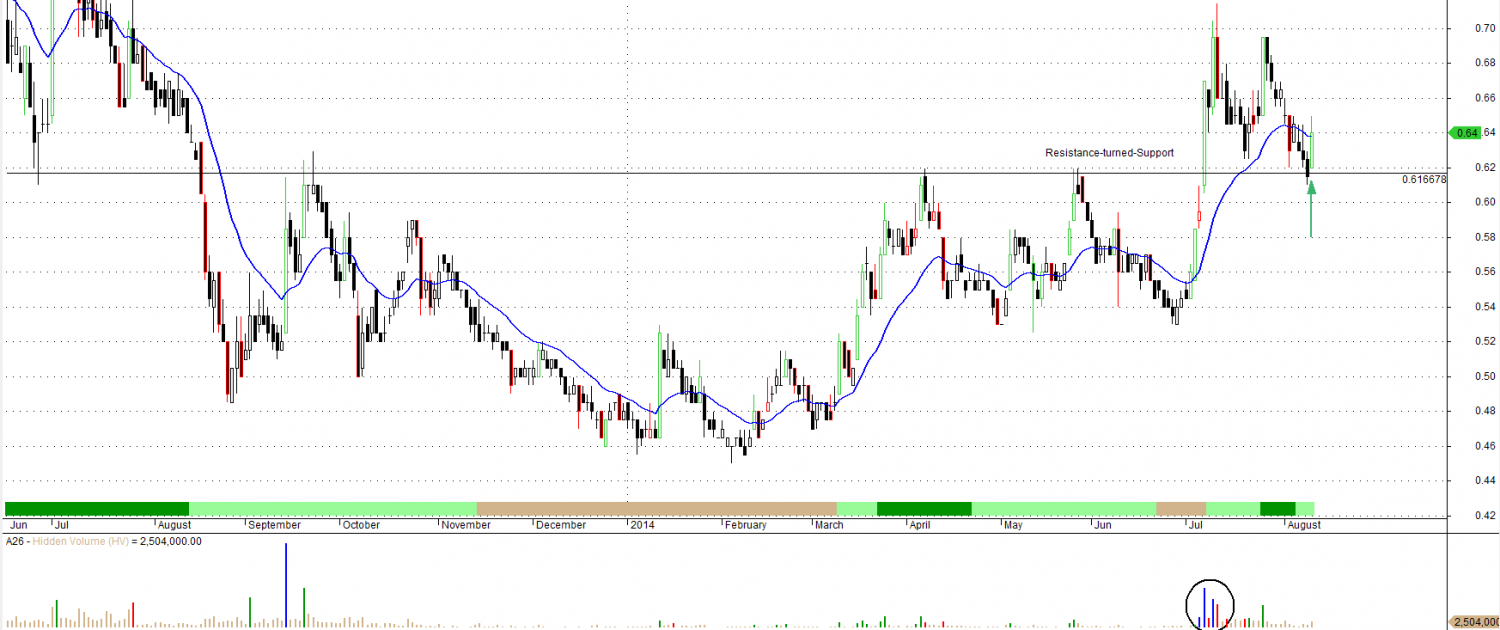Click the February label on the date axis
This screenshot has height=630, width=1500.
[x=745, y=524]
